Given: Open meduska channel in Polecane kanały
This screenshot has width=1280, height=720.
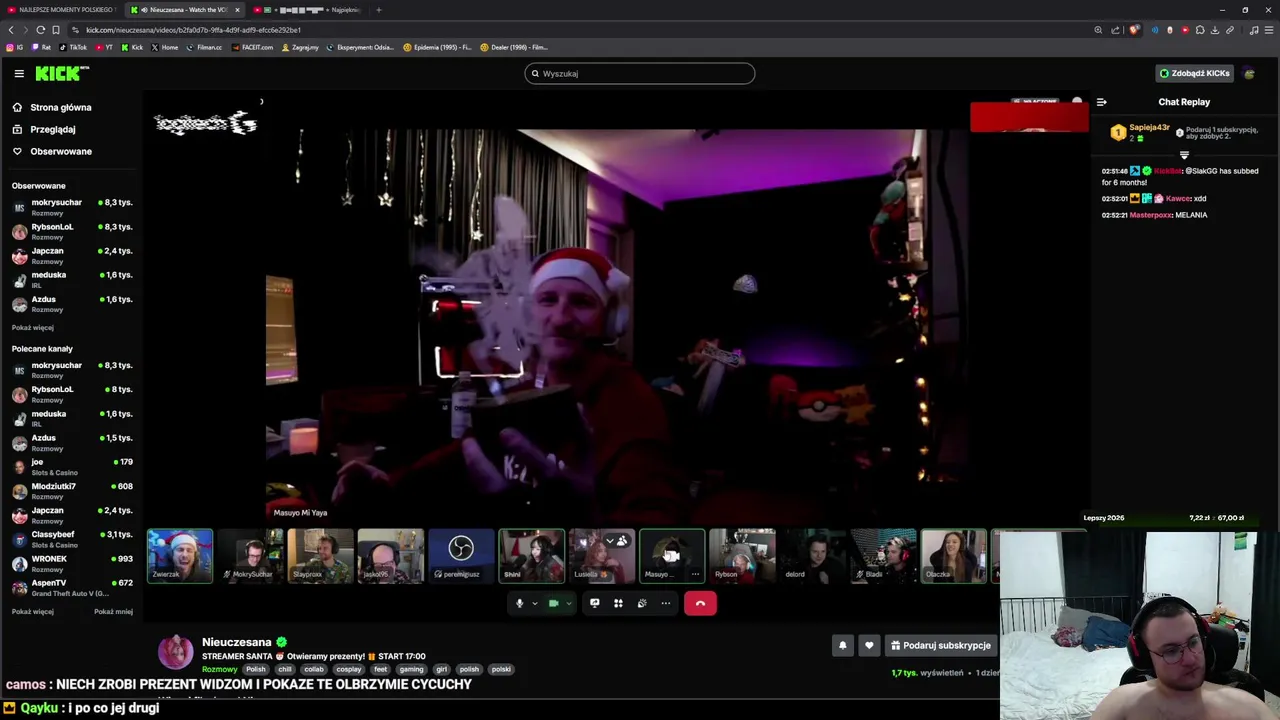Looking at the screenshot, I should click(x=72, y=418).
